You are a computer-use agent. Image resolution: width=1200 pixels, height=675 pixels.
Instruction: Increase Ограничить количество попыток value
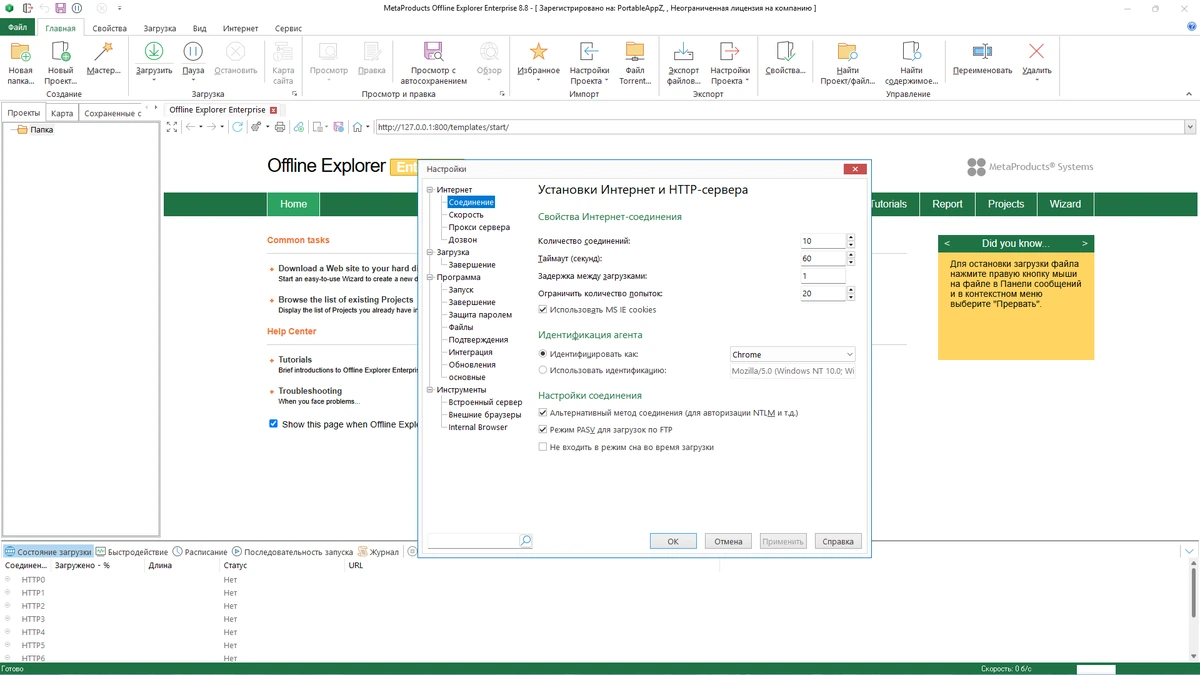coord(850,290)
